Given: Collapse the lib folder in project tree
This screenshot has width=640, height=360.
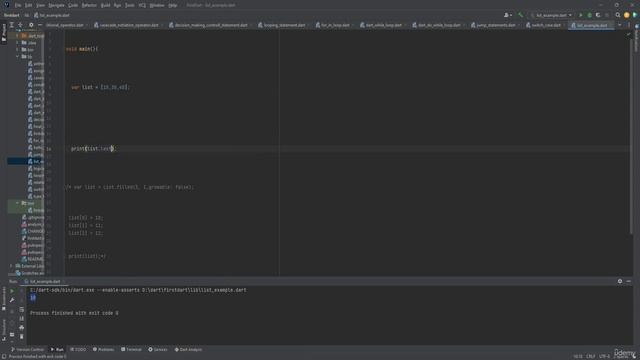Looking at the screenshot, I should tap(18, 56).
